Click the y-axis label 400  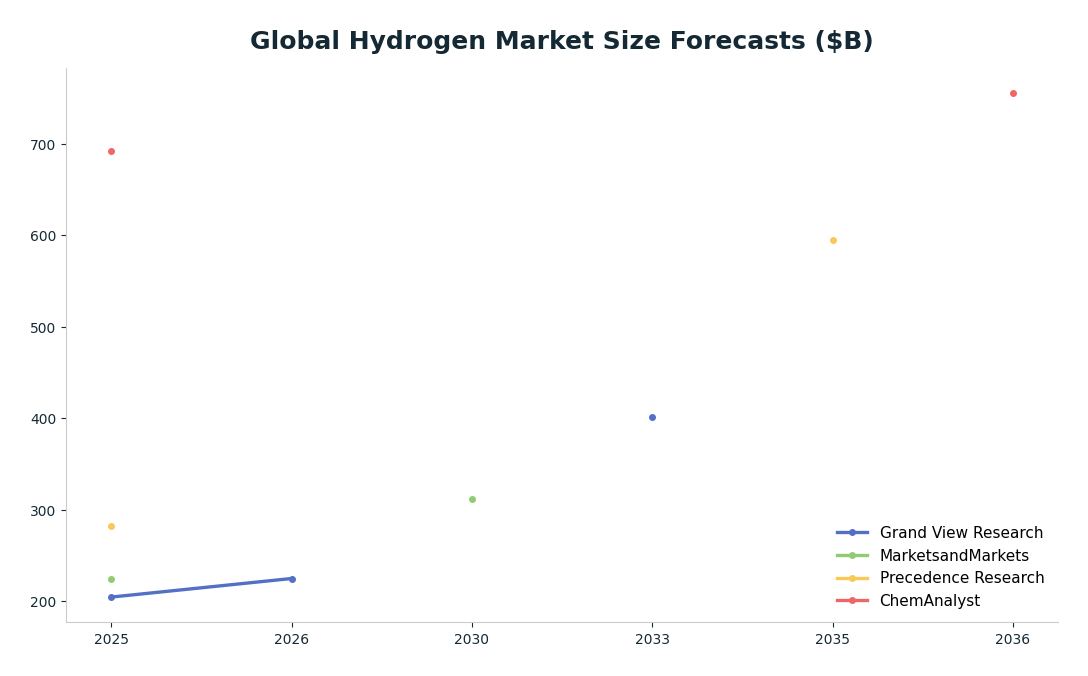pyautogui.click(x=42, y=419)
